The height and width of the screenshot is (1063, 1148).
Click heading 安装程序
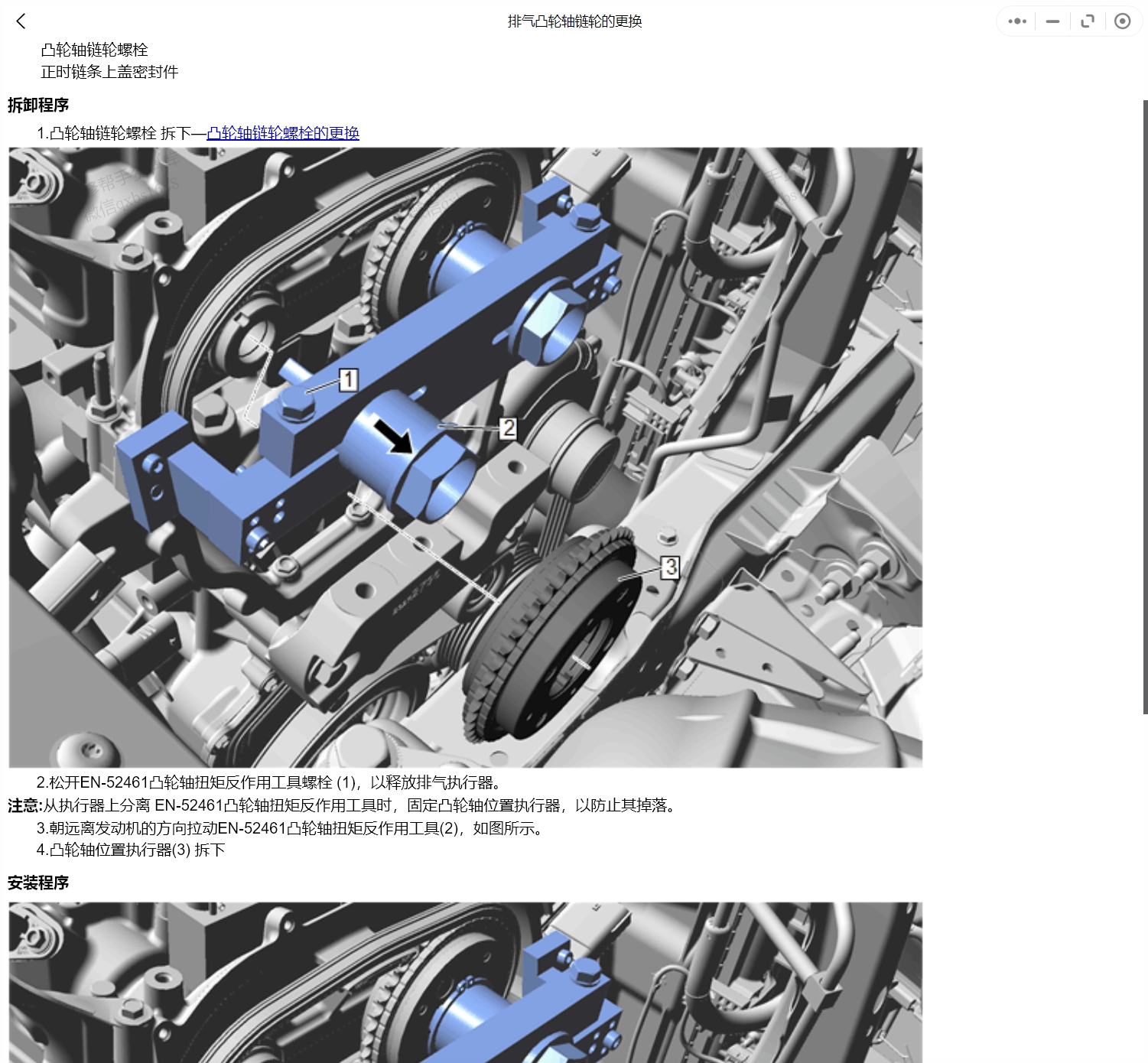37,882
